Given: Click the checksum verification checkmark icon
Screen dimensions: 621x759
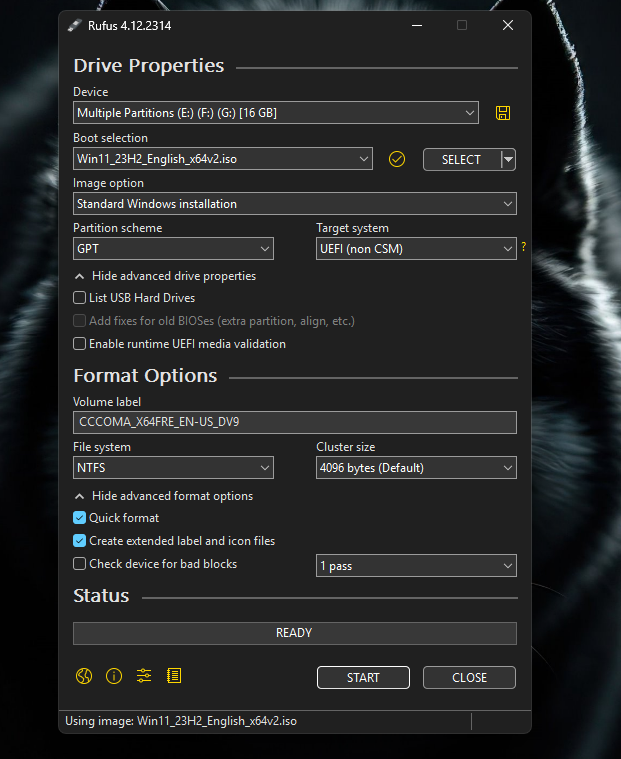Looking at the screenshot, I should 397,159.
